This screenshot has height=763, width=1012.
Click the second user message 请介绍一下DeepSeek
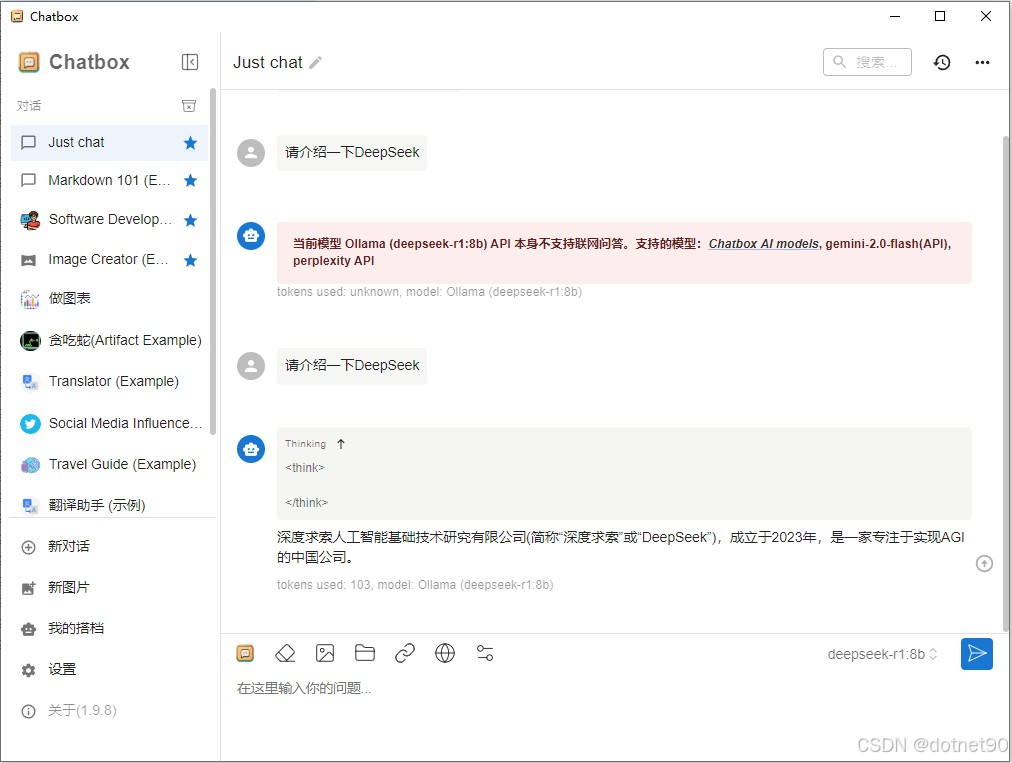(352, 366)
